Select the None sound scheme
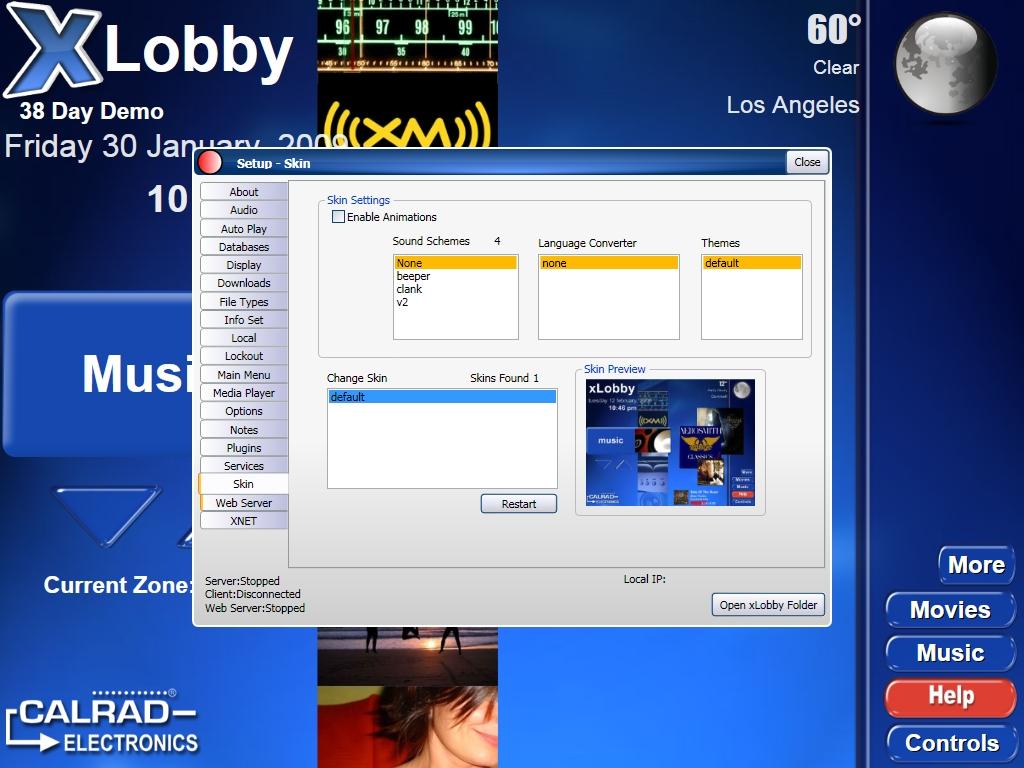Viewport: 1024px width, 768px height. [455, 263]
